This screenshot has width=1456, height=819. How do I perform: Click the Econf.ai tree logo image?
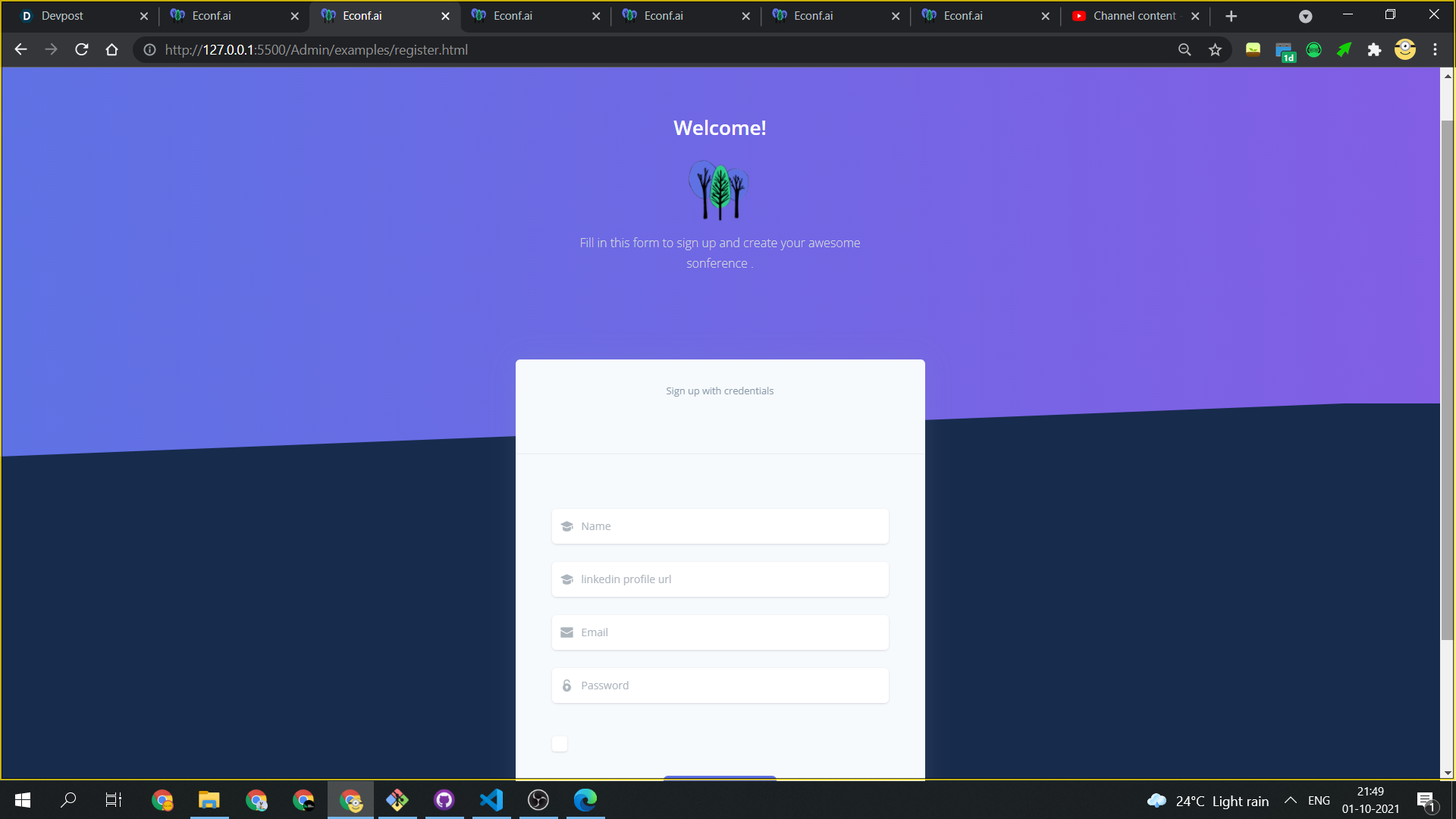719,190
